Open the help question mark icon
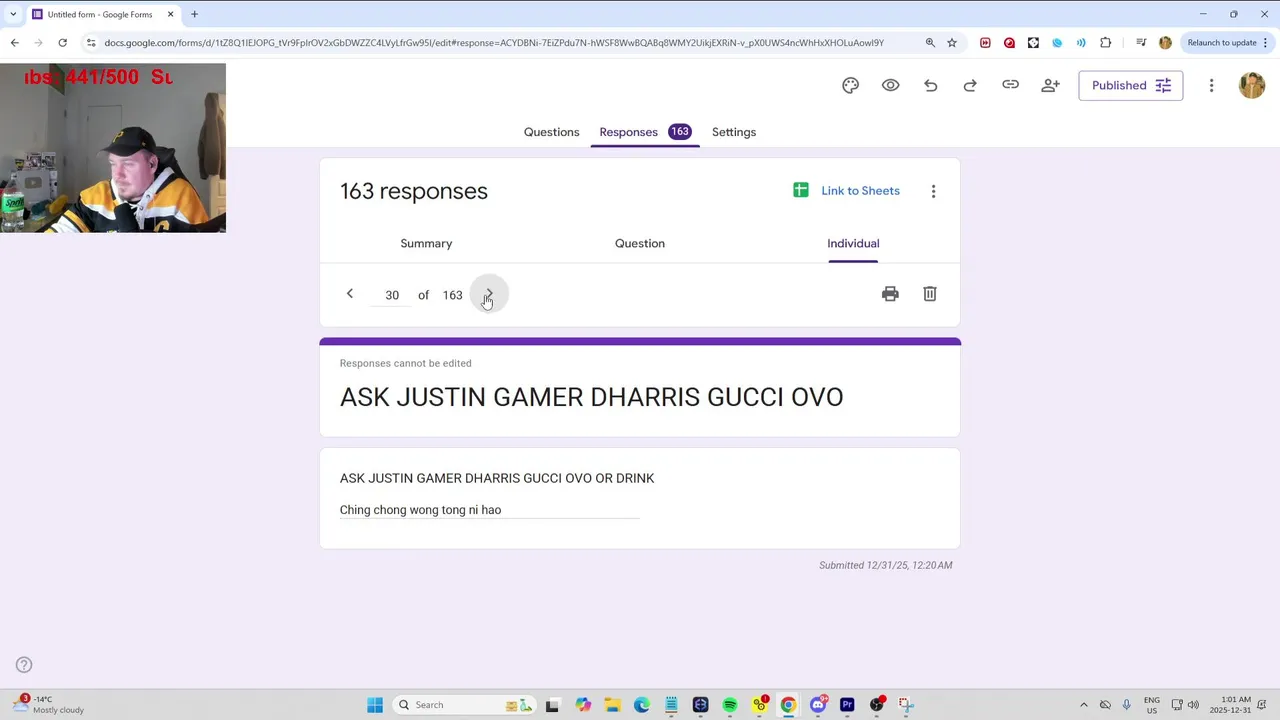 click(24, 665)
